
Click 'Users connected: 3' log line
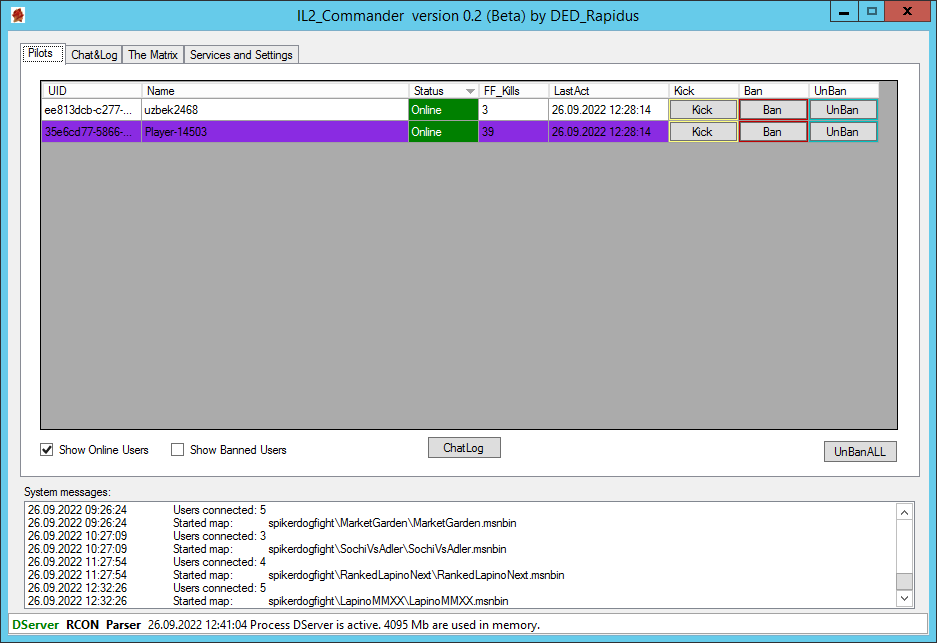(147, 536)
